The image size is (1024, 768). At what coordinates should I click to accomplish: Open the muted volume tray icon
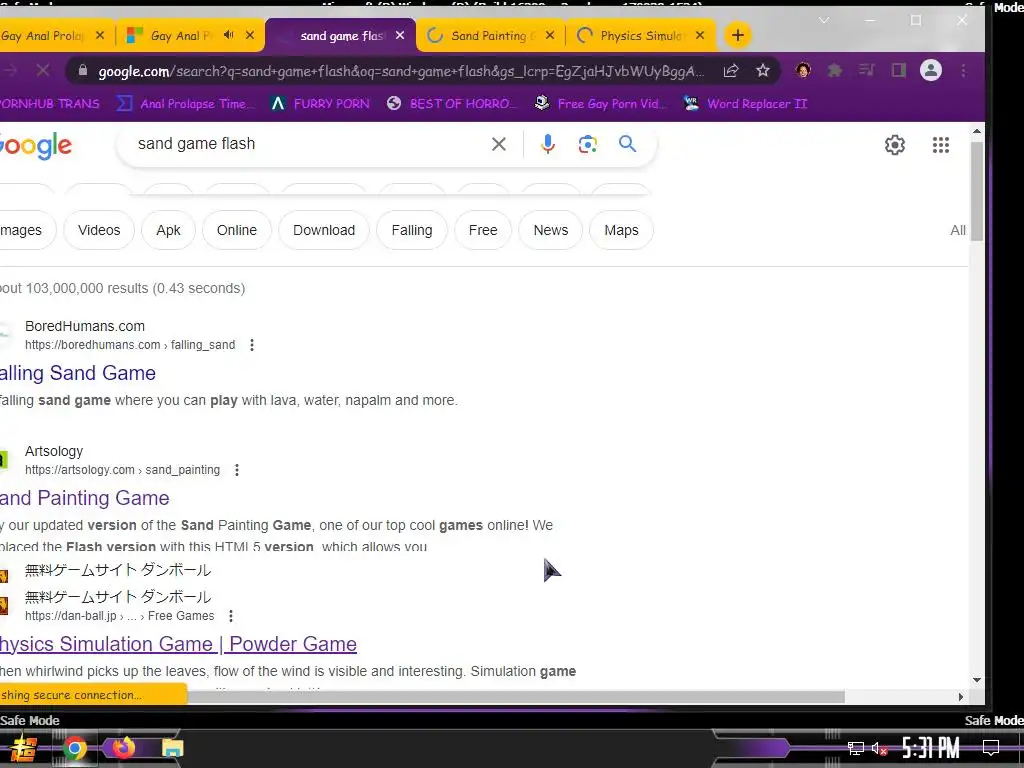tap(879, 748)
